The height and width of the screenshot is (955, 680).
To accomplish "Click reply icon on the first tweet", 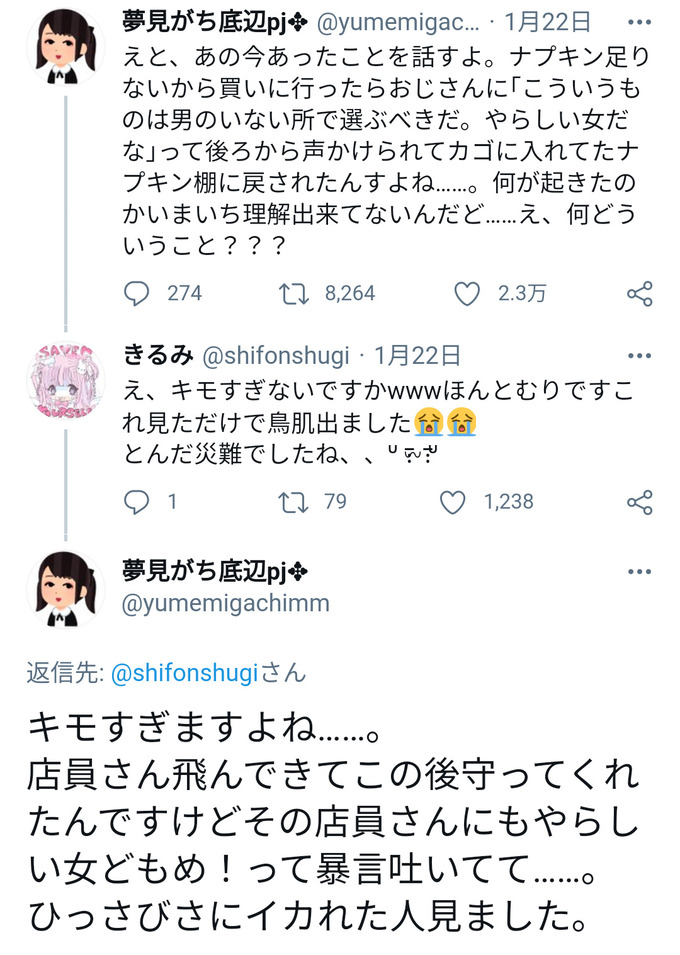I will 137,293.
